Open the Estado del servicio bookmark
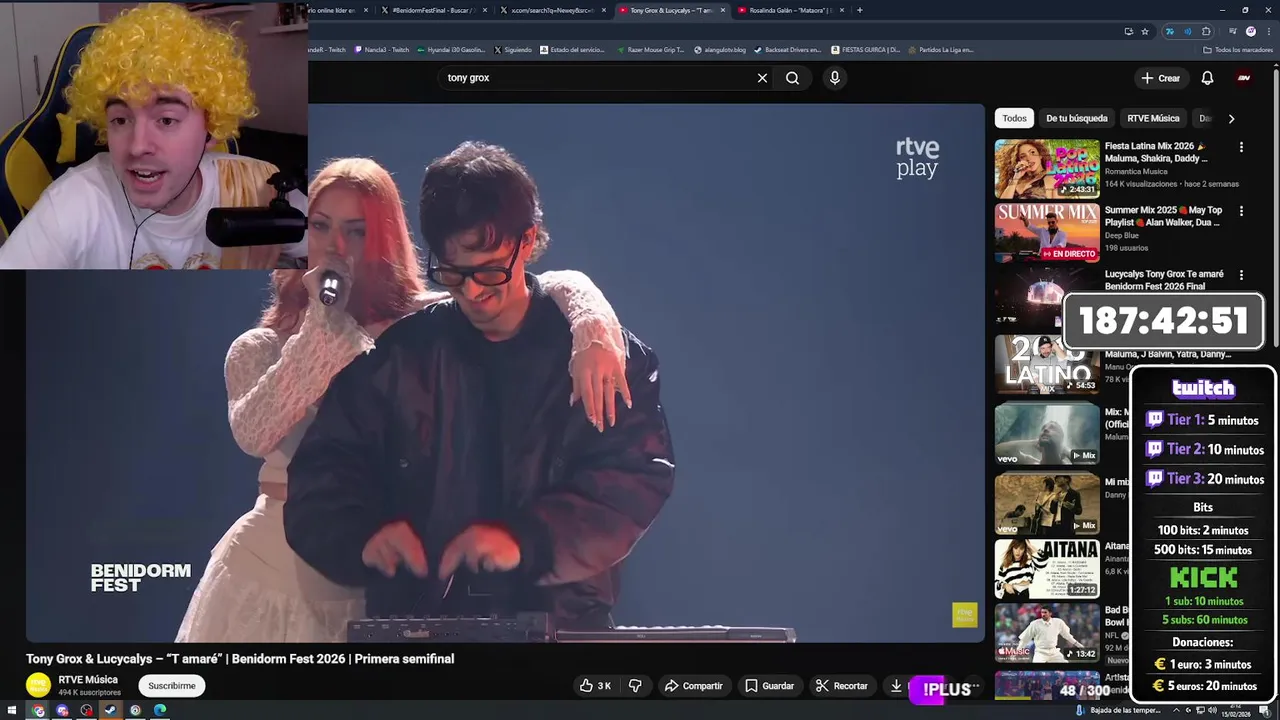The image size is (1280, 720). 572,49
